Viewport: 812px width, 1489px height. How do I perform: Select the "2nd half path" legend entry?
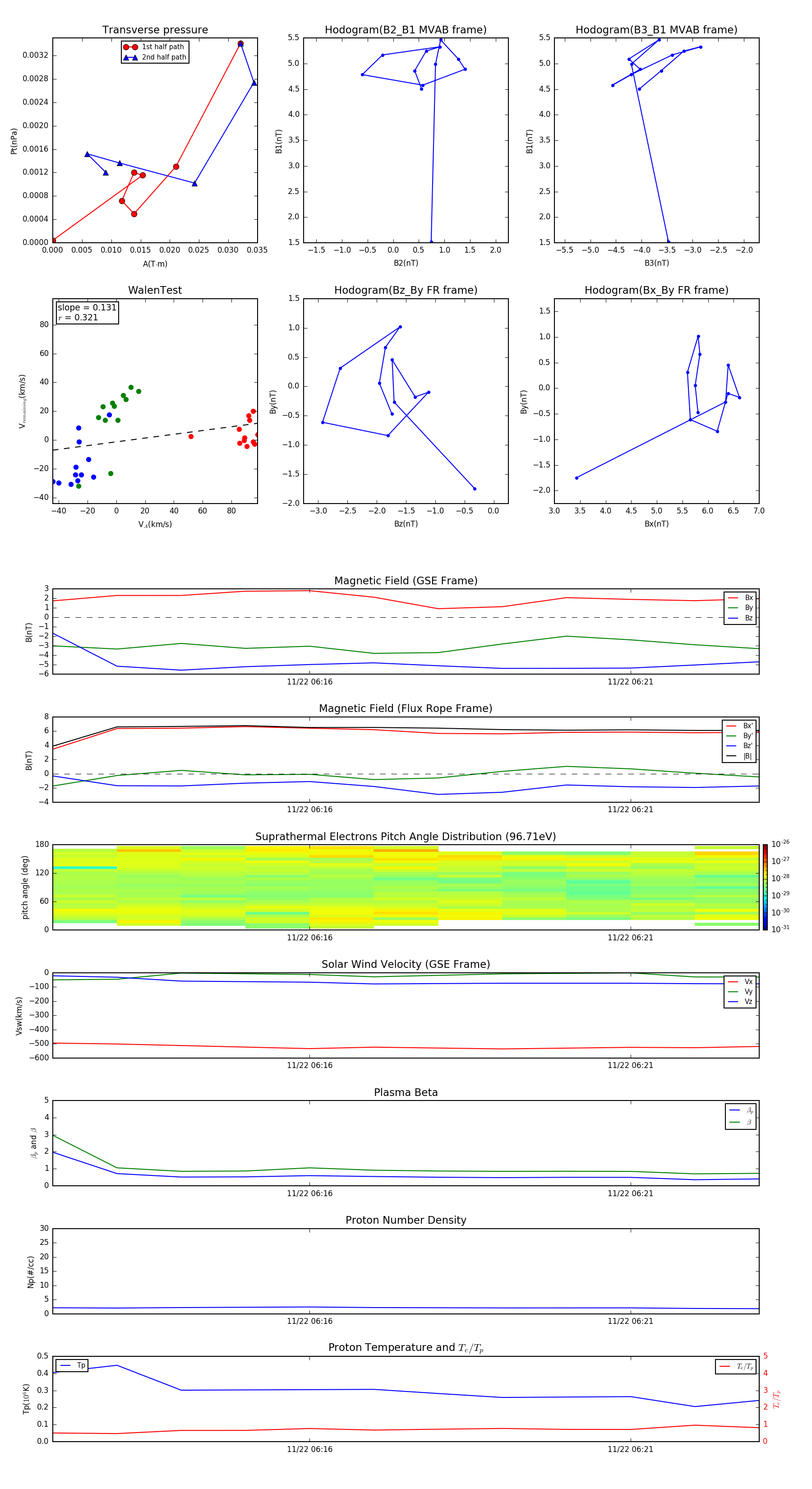(155, 57)
